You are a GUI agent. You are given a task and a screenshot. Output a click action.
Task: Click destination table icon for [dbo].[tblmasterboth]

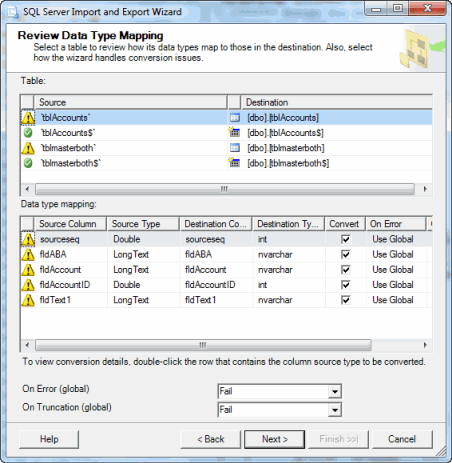click(235, 148)
